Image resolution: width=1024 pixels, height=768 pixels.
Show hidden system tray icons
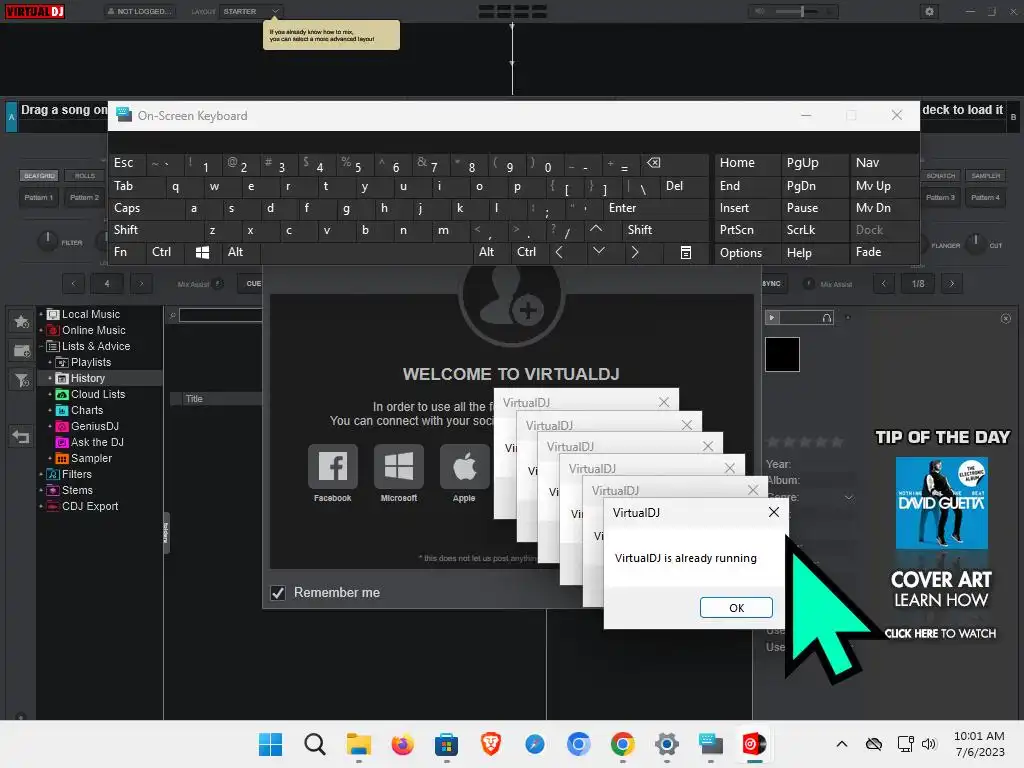(842, 744)
